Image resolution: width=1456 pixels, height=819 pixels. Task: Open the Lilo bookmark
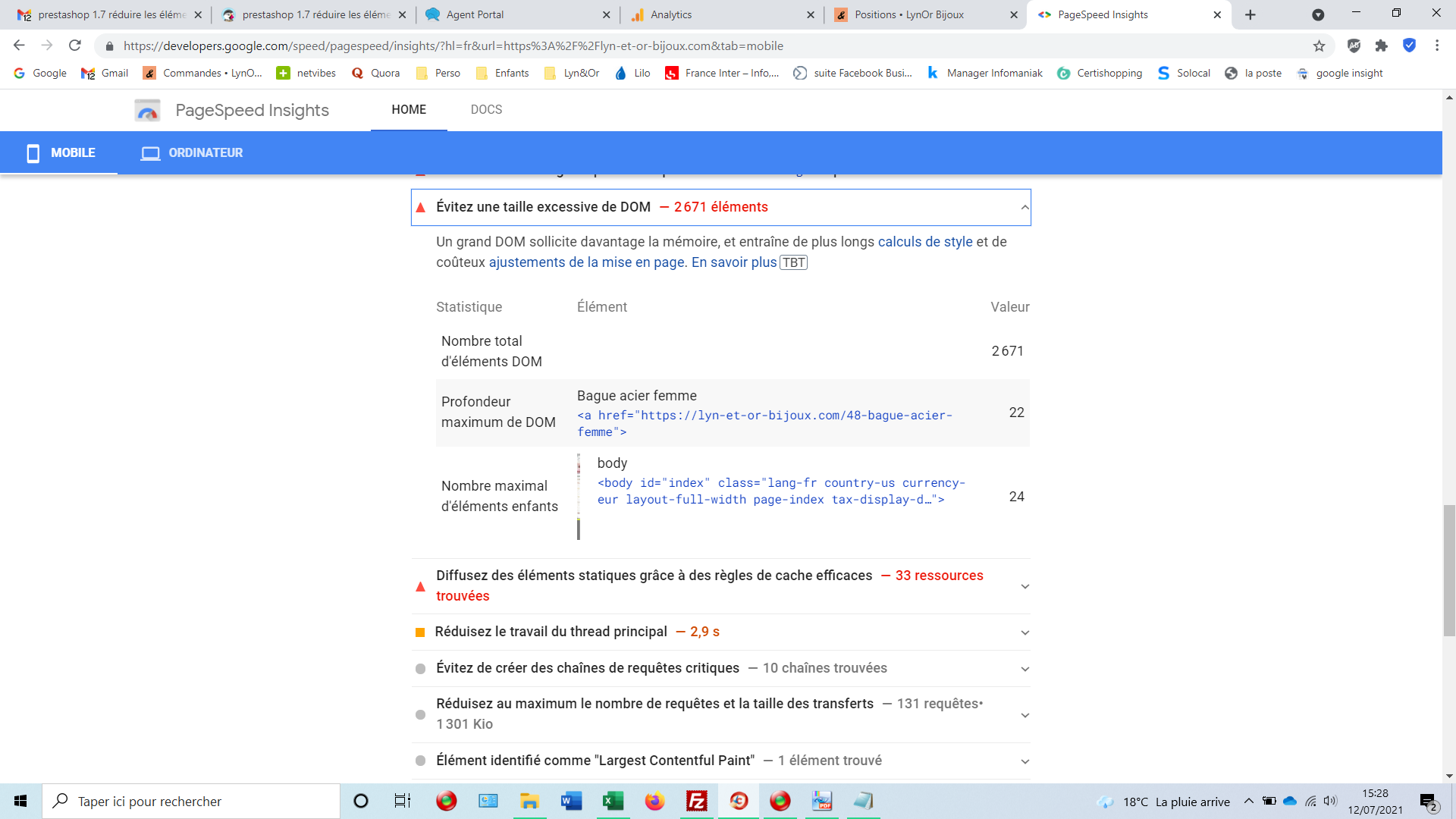(632, 73)
